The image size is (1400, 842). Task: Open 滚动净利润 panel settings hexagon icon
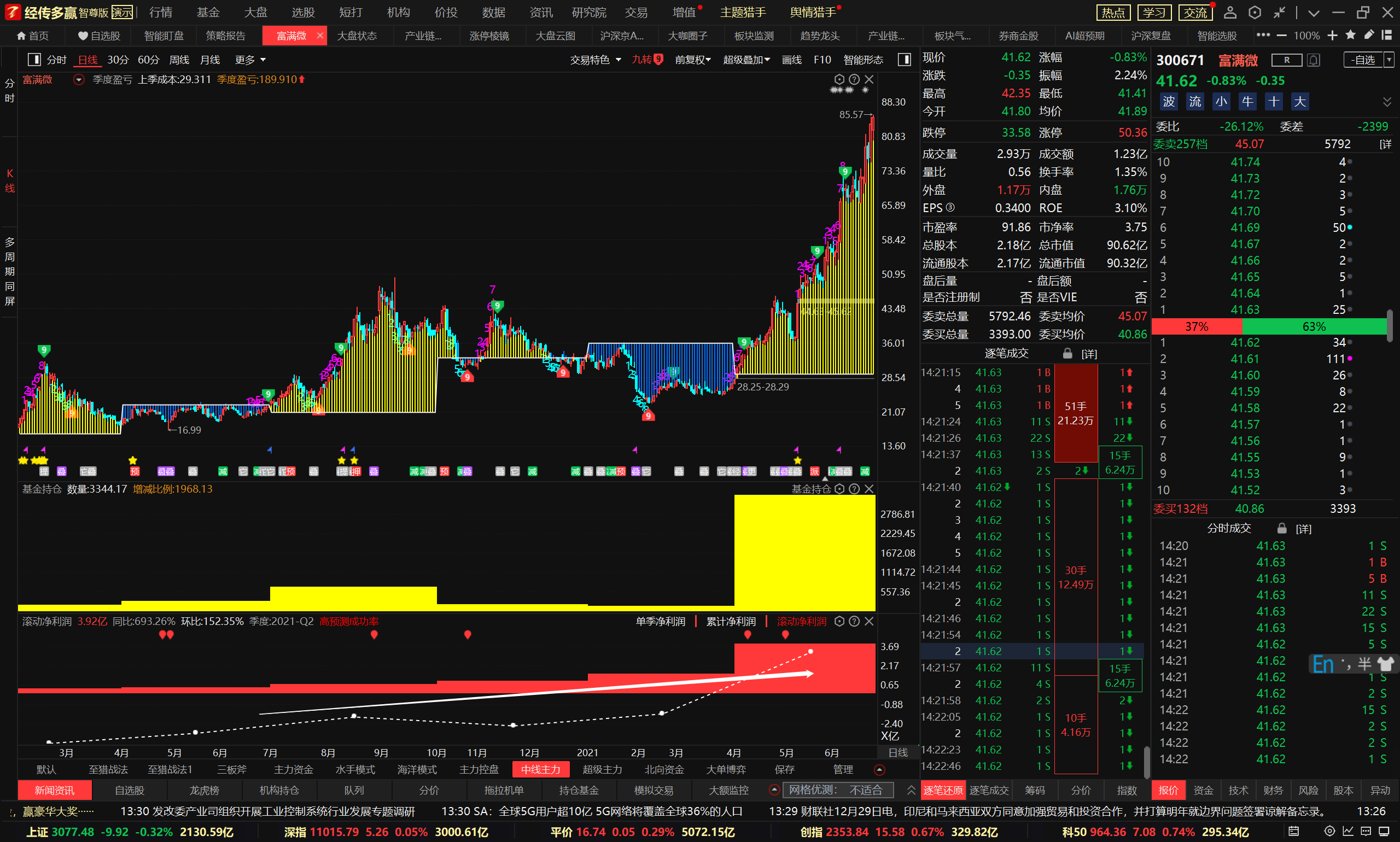[839, 621]
